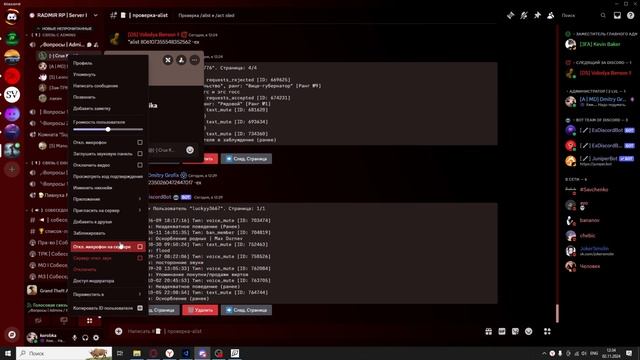640x360 pixels.
Task: Open the inbox icon
Action: click(617, 16)
